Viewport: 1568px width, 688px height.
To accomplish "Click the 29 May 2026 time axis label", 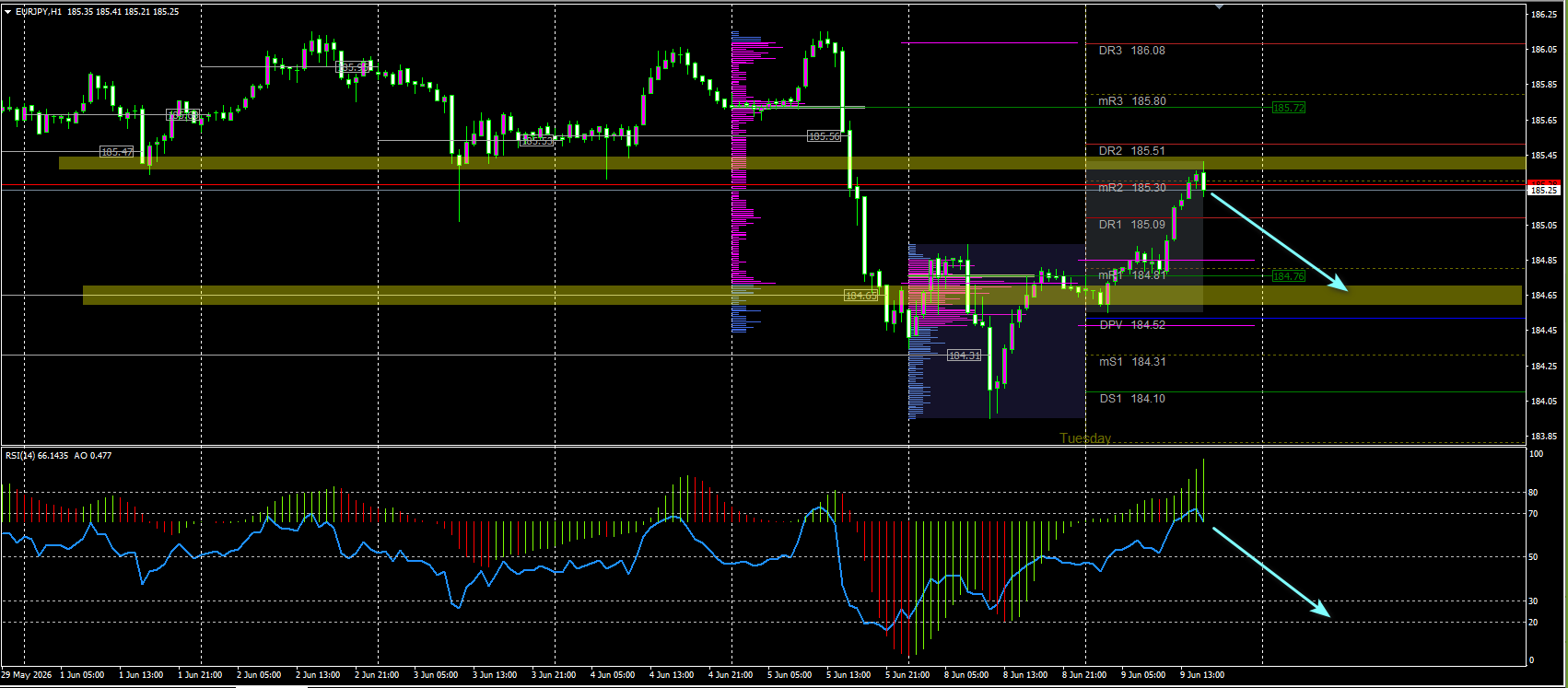I will coord(27,675).
